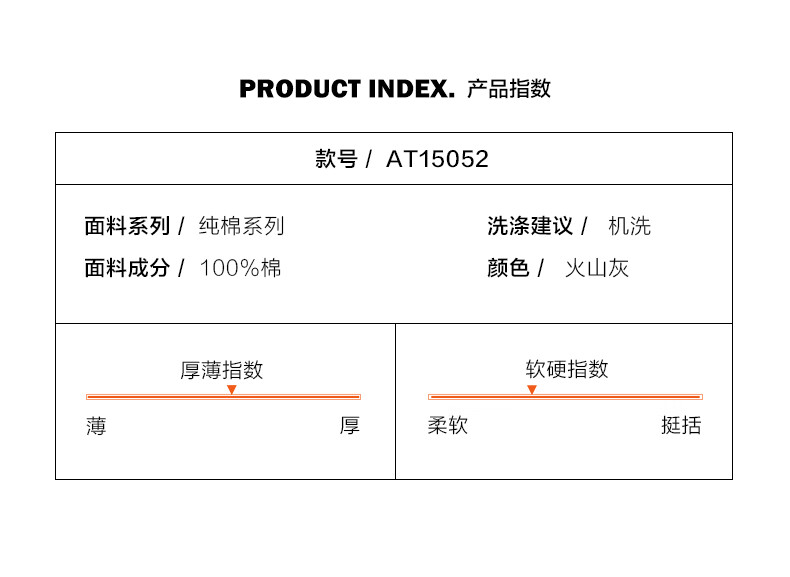Click the softness index orange triangle marker
The image size is (790, 577).
tap(532, 390)
